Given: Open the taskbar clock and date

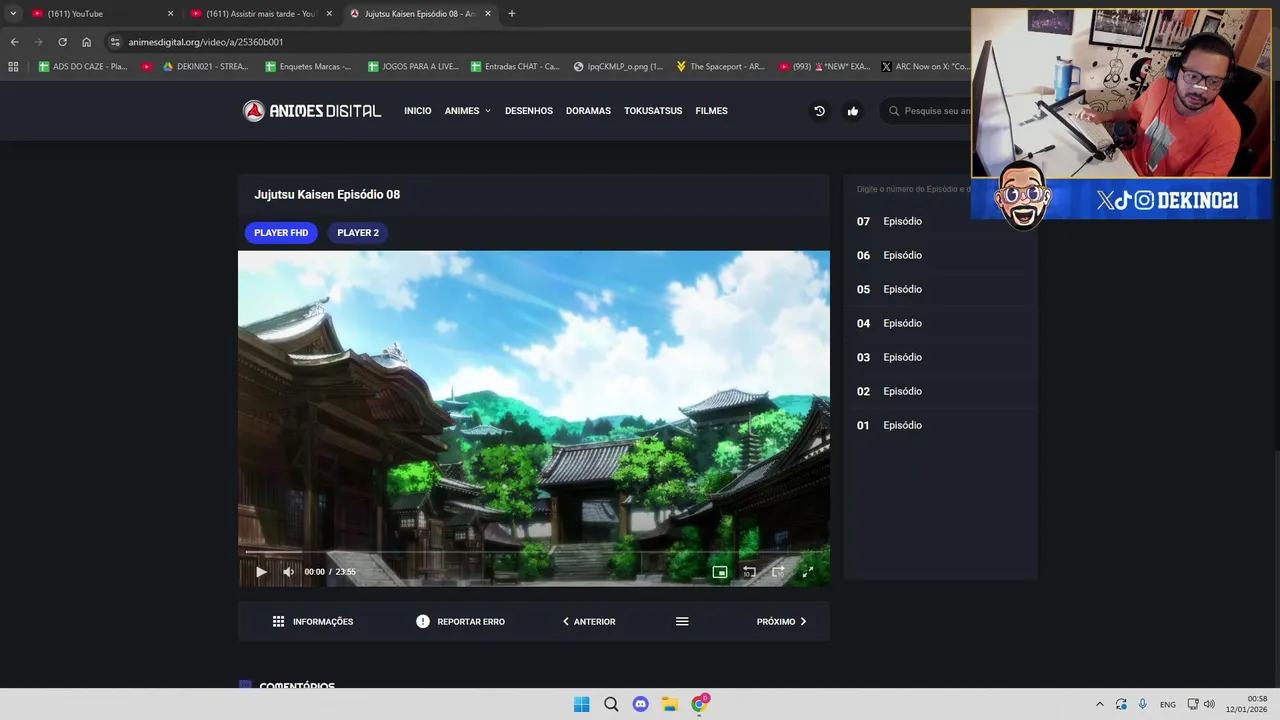Looking at the screenshot, I should tap(1247, 704).
